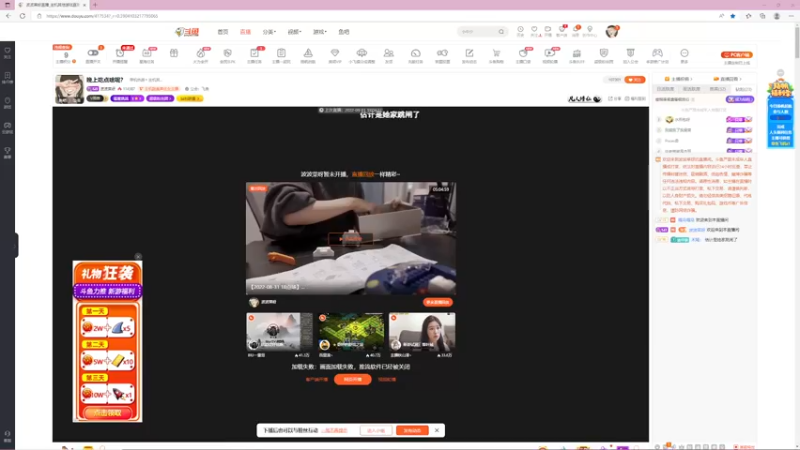The width and height of the screenshot is (800, 450).
Task: Open the green game recommended stream thumbnail
Action: pyautogui.click(x=351, y=332)
